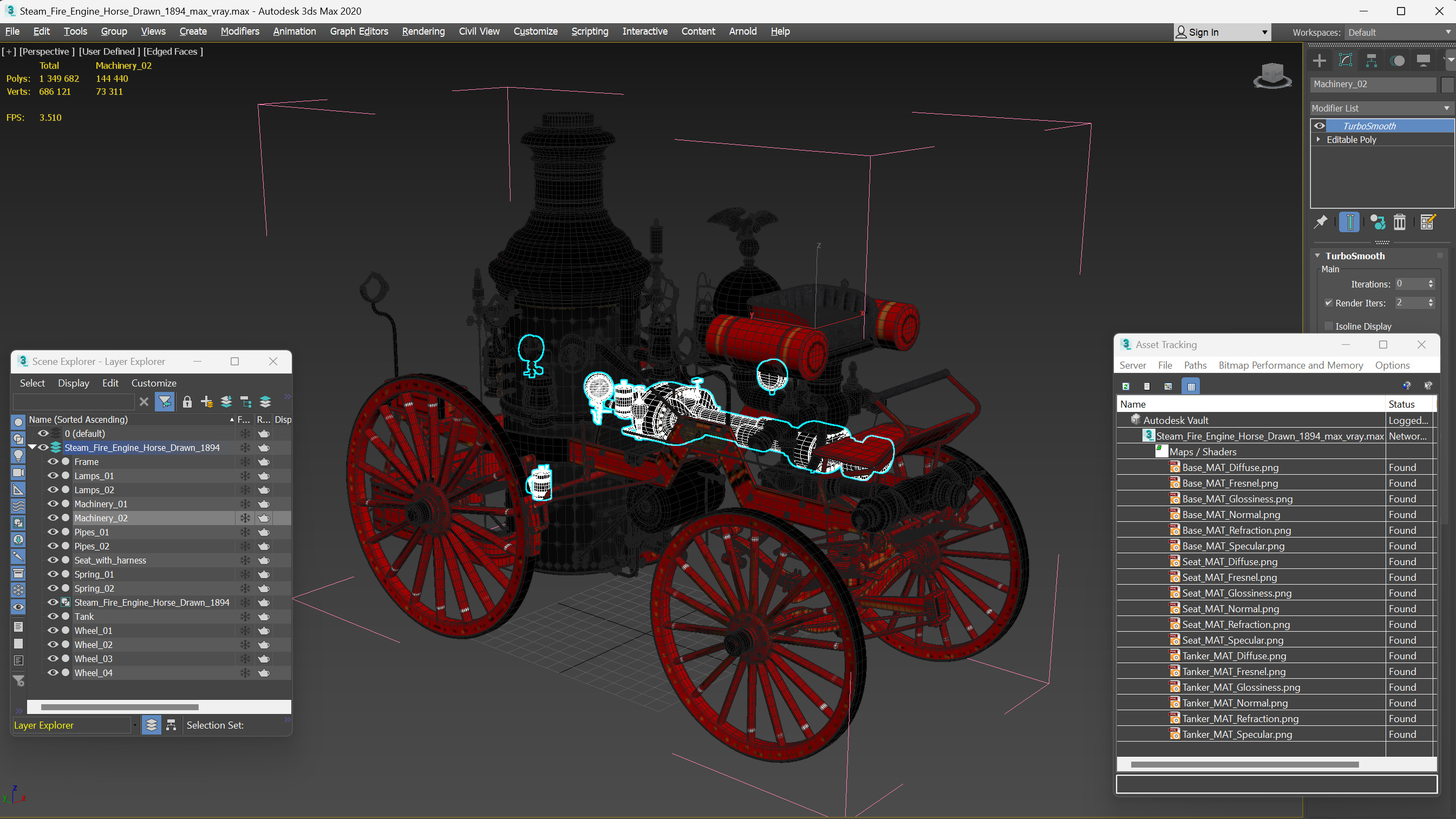This screenshot has width=1456, height=819.
Task: Open Display menu in Scene Explorer
Action: pyautogui.click(x=74, y=383)
